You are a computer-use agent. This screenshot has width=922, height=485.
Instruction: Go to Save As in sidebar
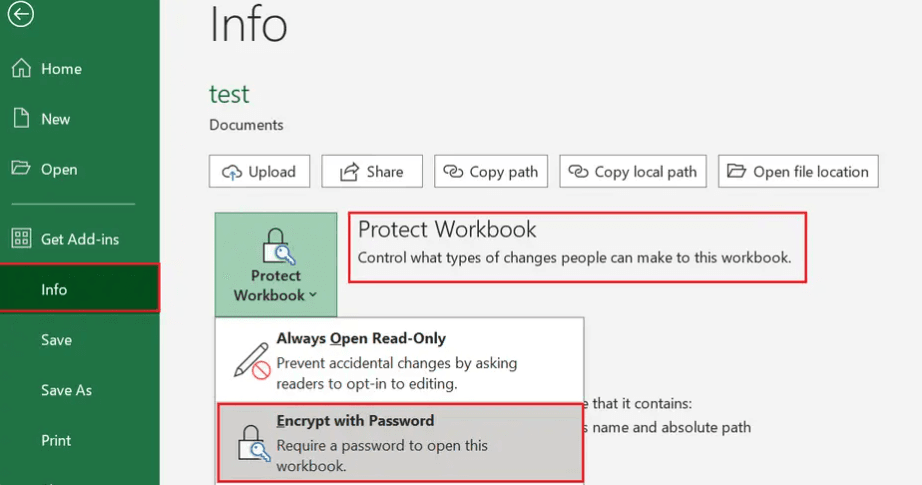[66, 390]
